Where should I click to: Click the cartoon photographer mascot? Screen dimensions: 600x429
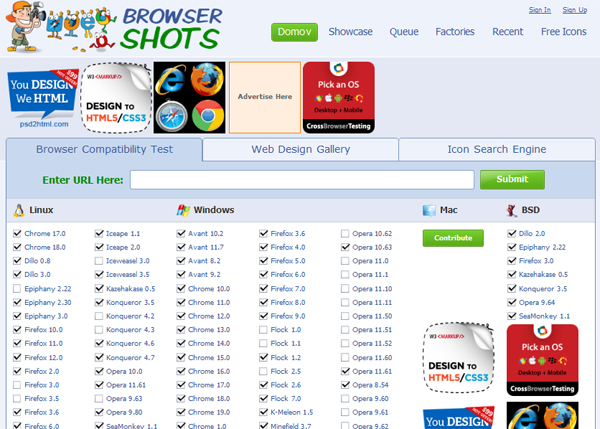pos(26,26)
